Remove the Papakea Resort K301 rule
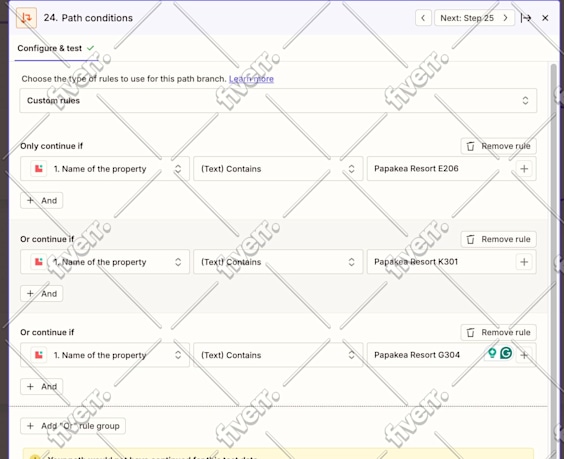 pyautogui.click(x=498, y=239)
